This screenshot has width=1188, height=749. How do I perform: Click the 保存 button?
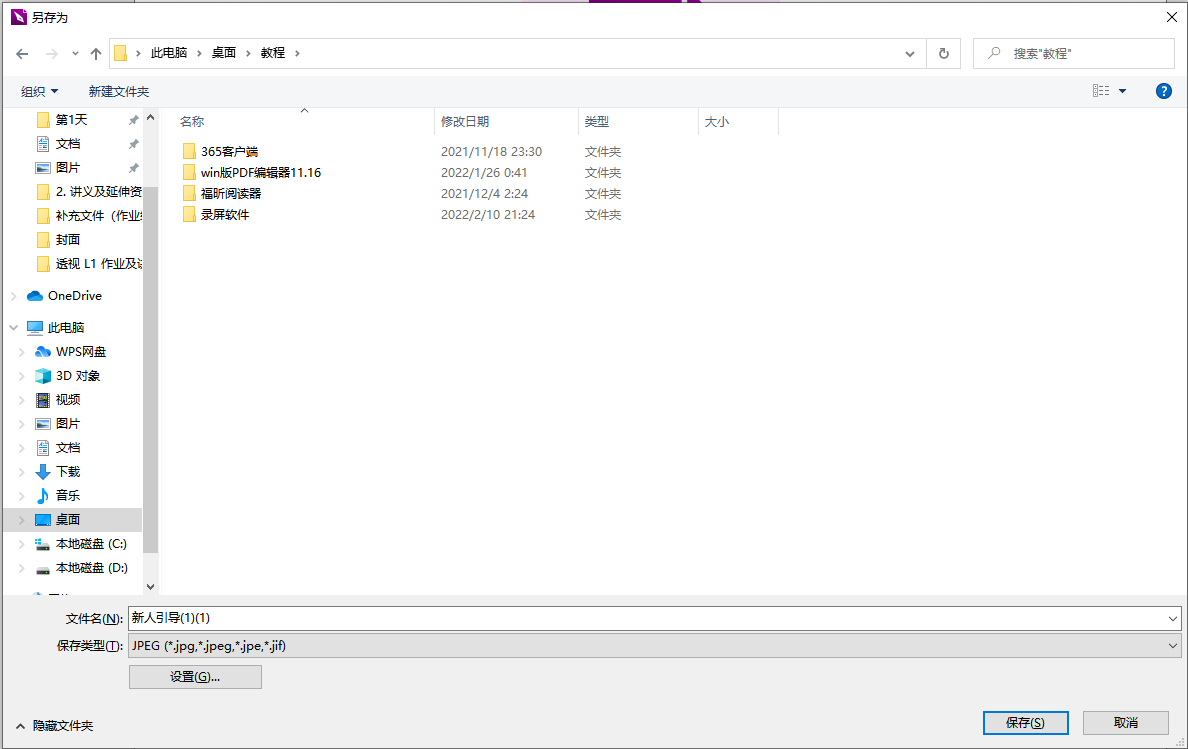[1025, 723]
